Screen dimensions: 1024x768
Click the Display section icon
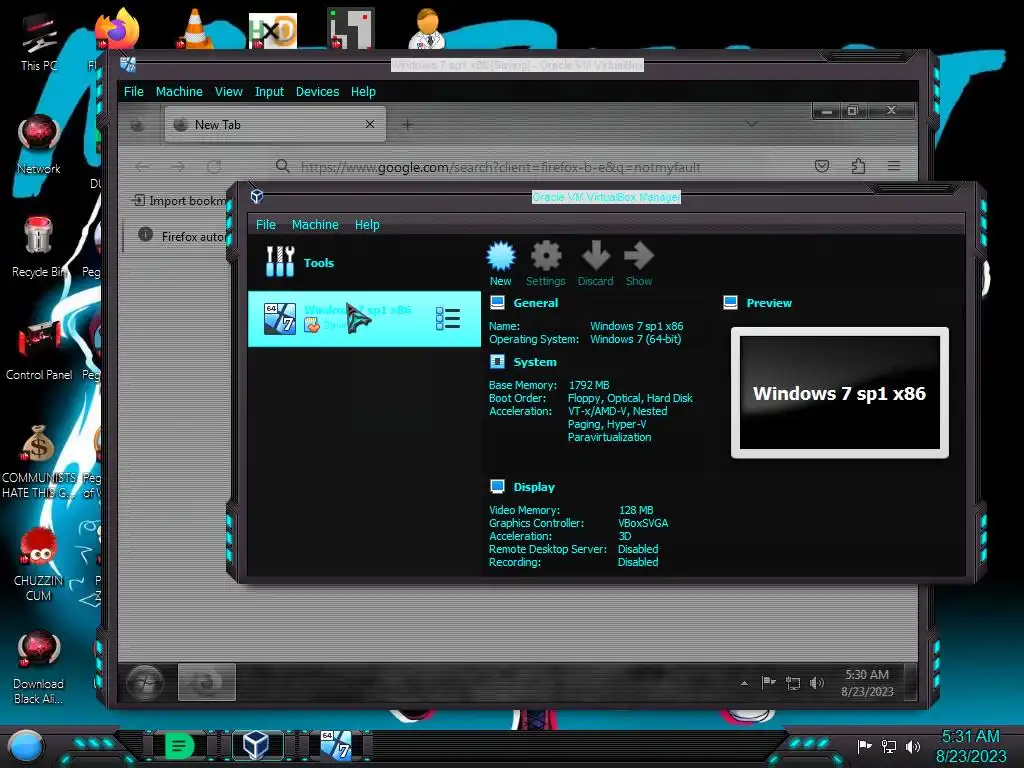[x=498, y=487]
